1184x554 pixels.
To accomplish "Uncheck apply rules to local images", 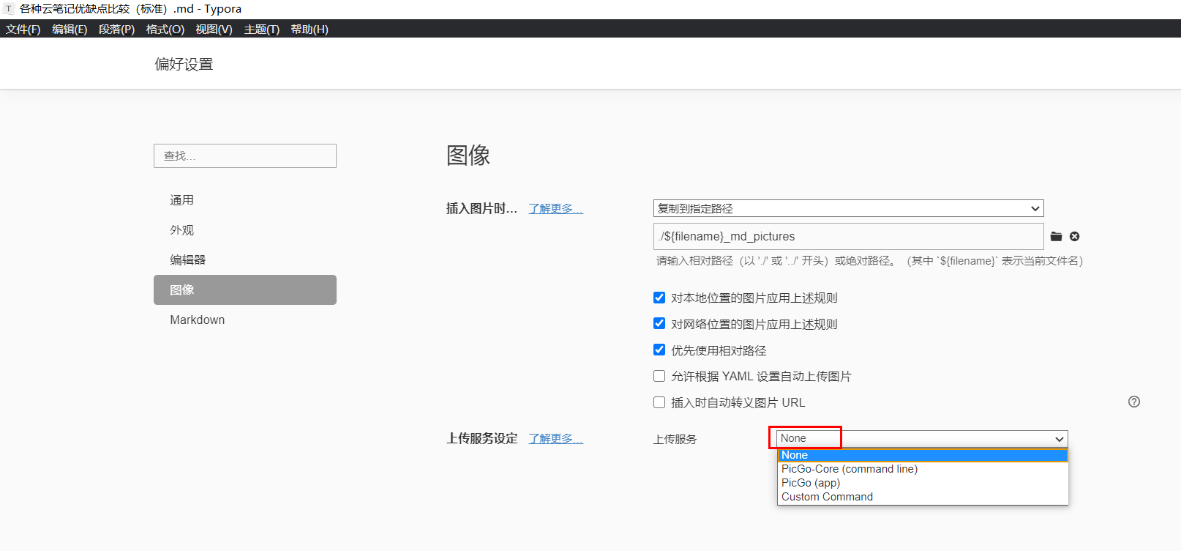I will click(659, 297).
